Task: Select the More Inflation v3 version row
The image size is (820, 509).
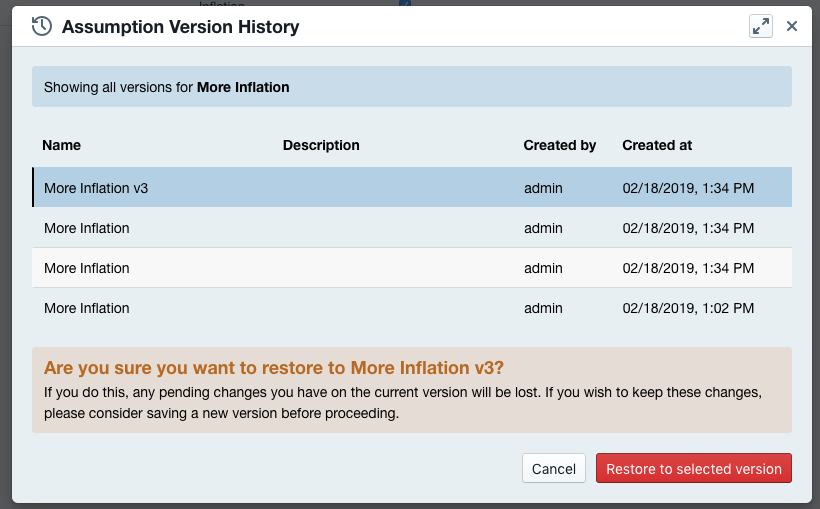Action: coord(96,188)
